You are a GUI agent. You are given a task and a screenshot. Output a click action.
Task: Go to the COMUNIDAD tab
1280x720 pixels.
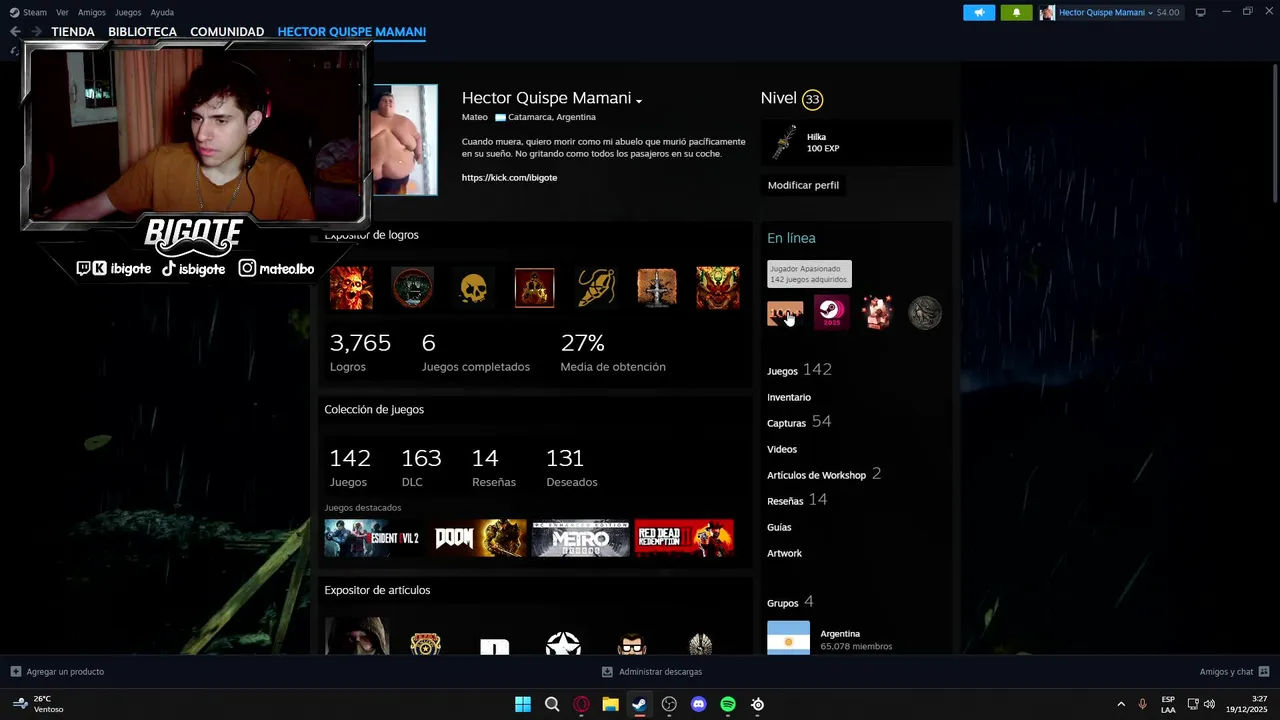tap(227, 32)
